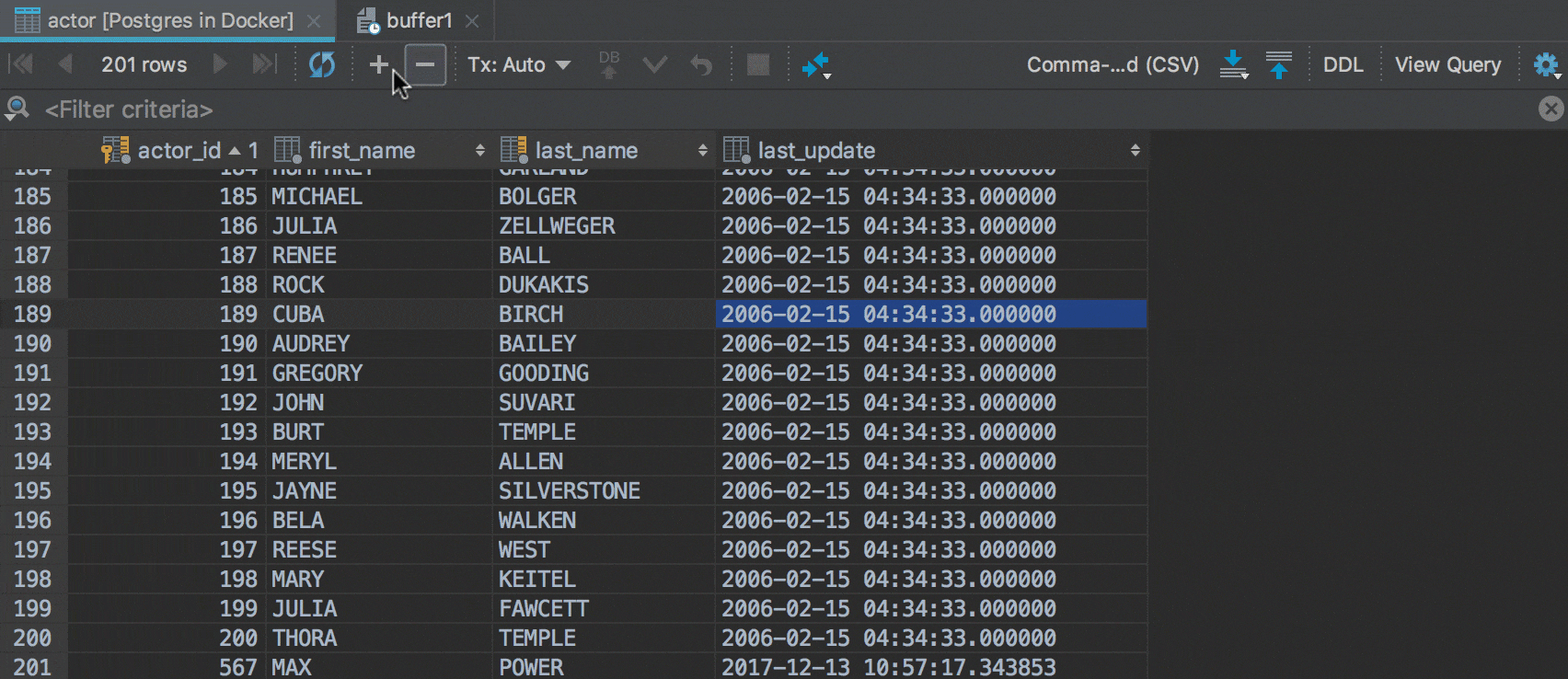Click the Filter criteria input field
Viewport: 1568px width, 679px height.
552,109
